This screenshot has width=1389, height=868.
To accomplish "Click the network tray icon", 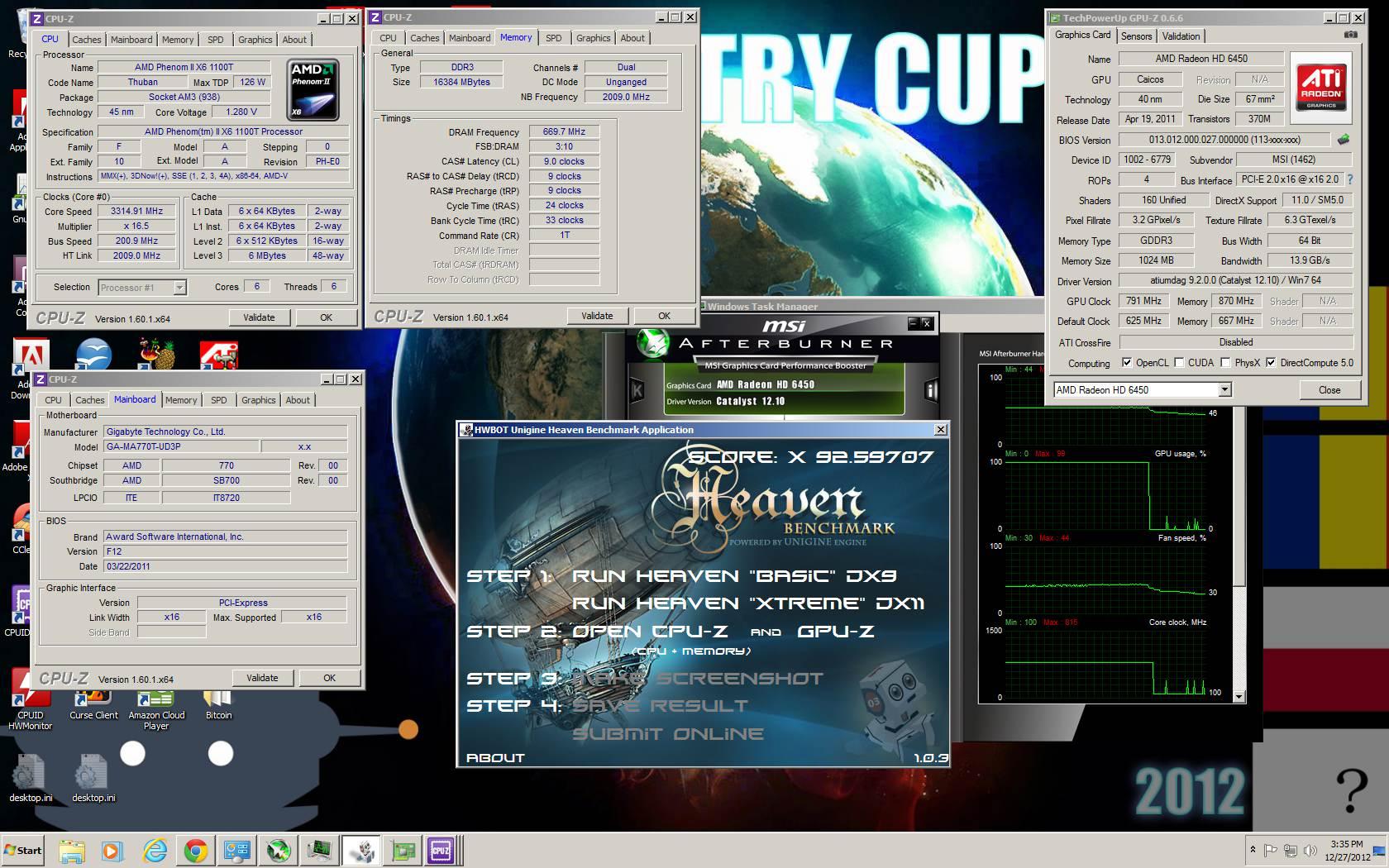I will pos(1291,850).
